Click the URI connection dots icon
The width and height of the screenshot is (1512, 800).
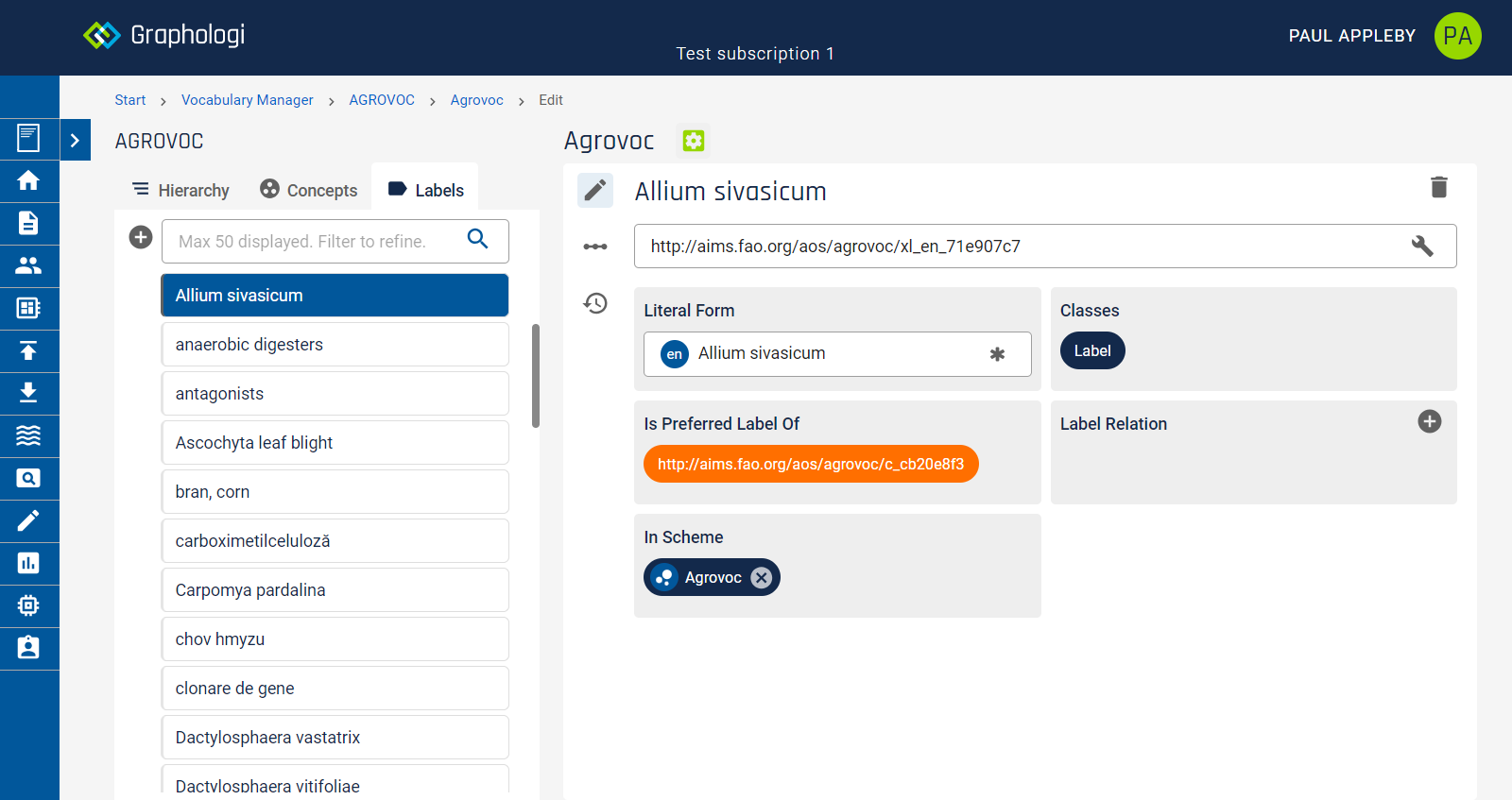click(x=595, y=247)
